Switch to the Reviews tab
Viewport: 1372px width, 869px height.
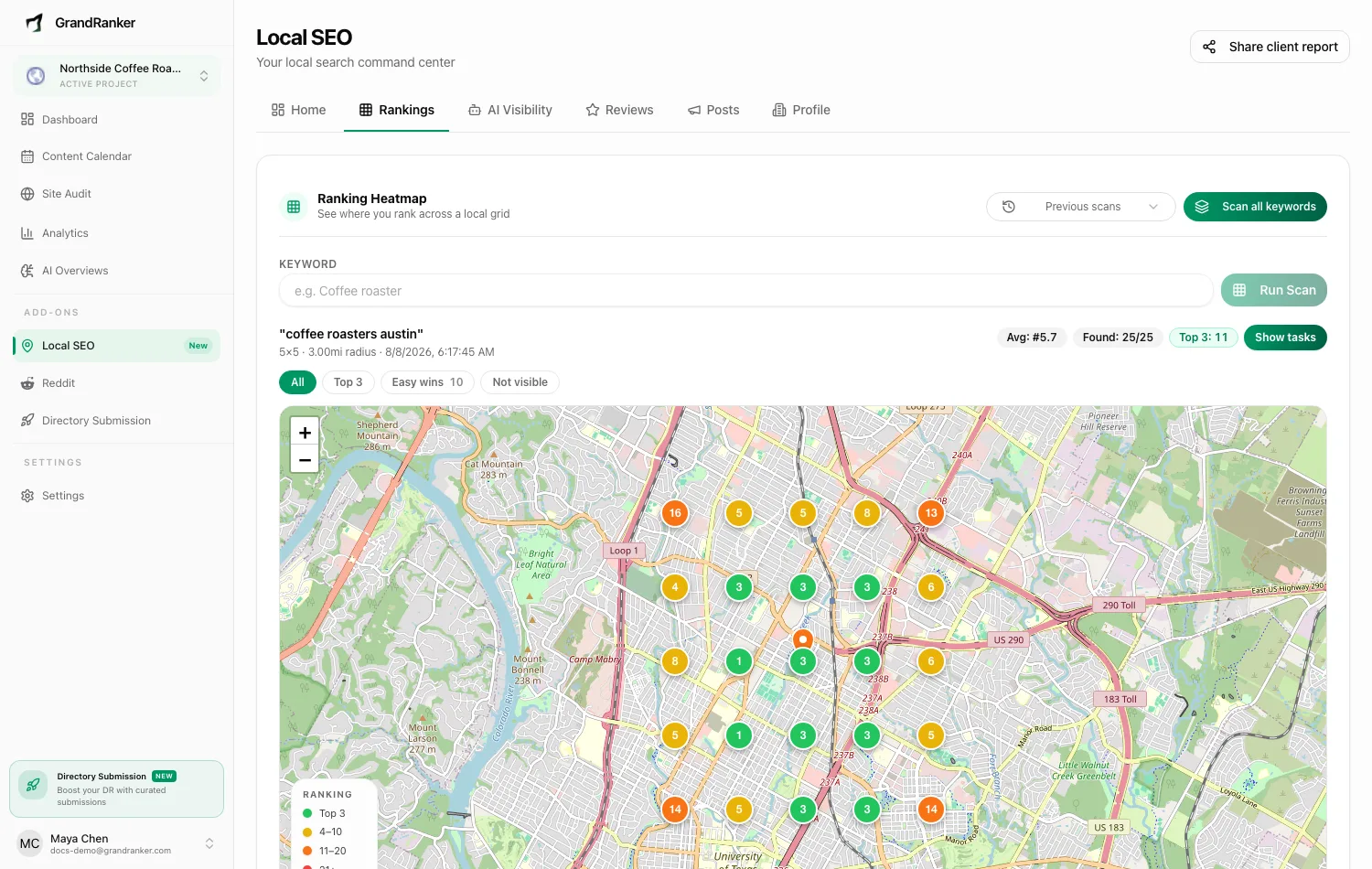click(x=619, y=110)
